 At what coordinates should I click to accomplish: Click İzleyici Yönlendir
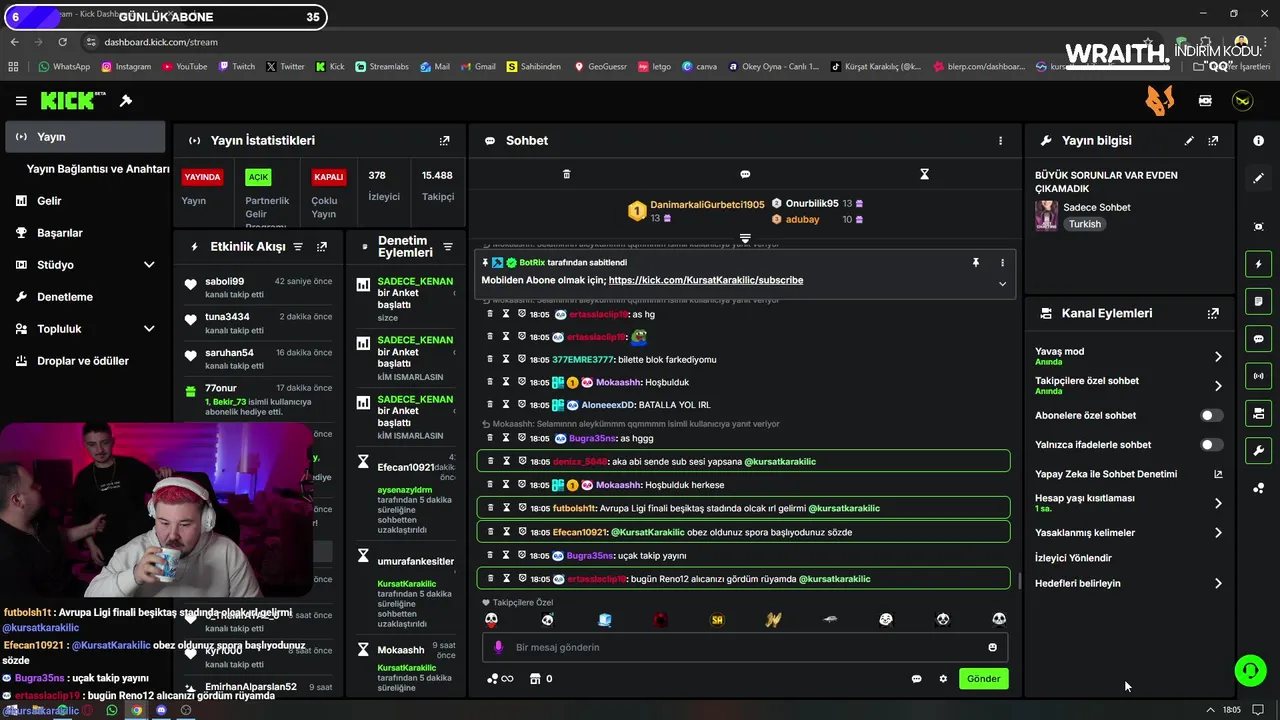[1073, 558]
